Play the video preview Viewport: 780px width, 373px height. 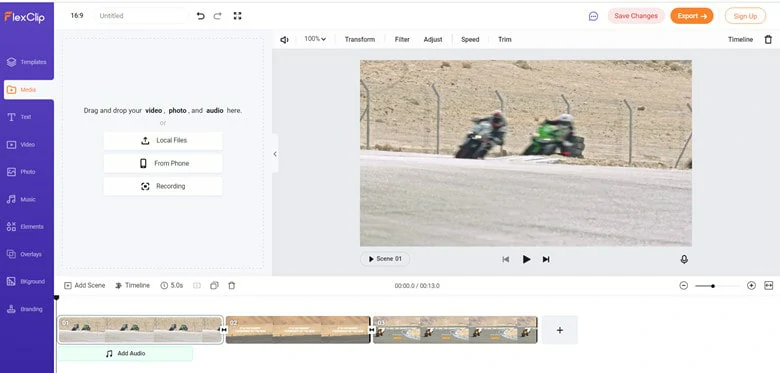click(x=526, y=259)
